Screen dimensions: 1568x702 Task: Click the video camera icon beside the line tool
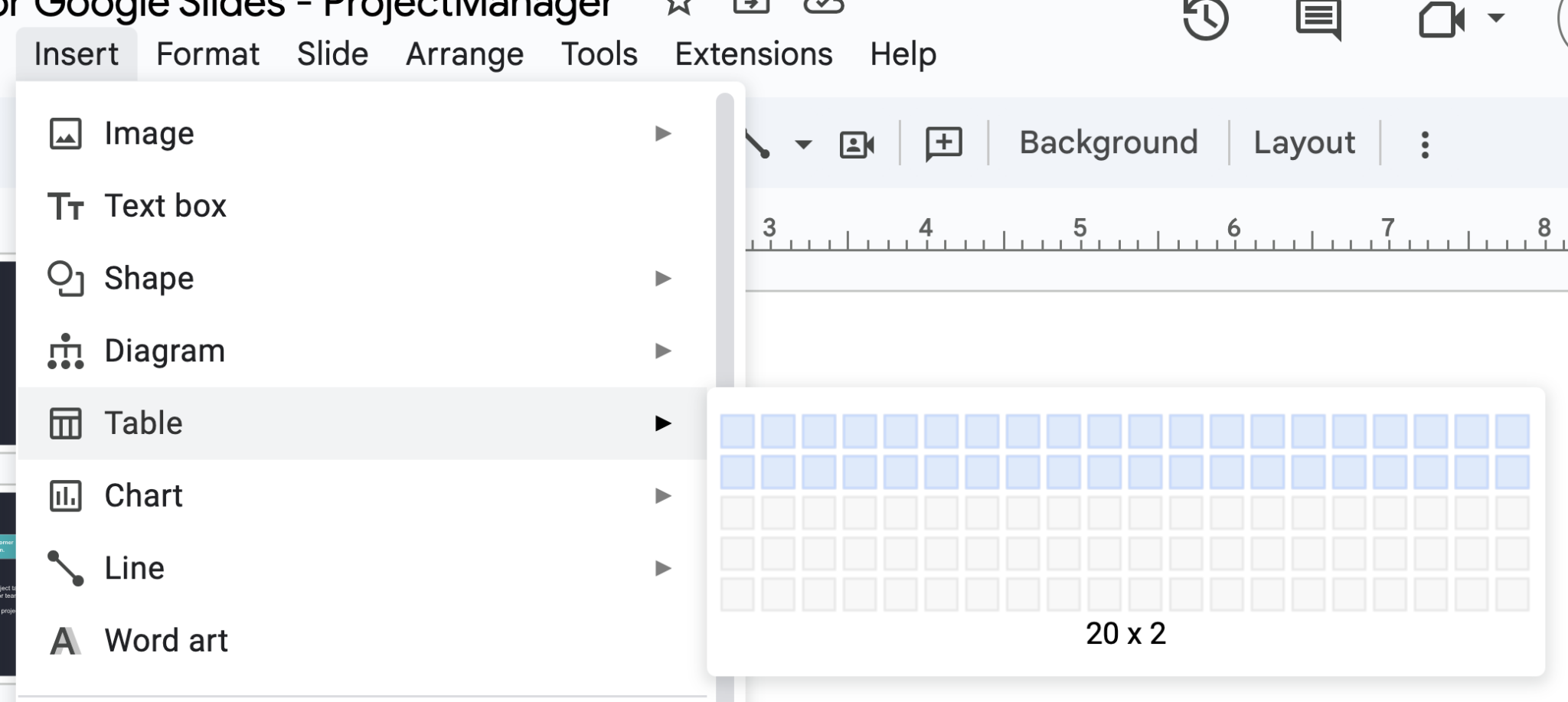tap(856, 143)
